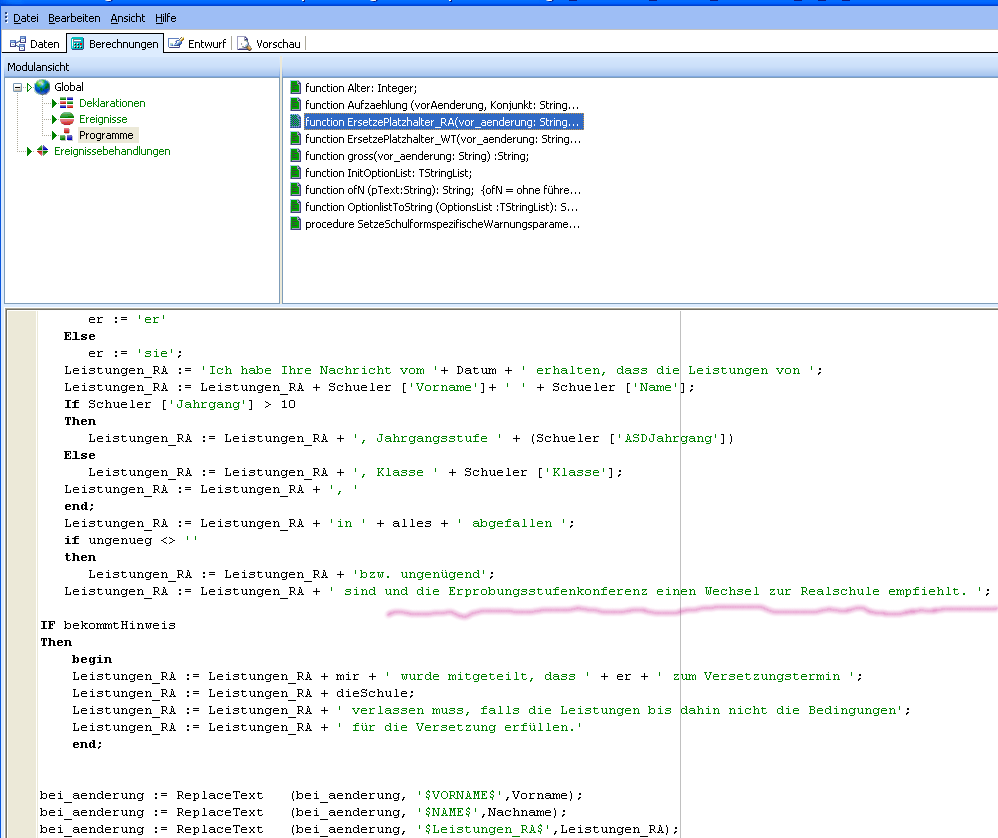
Task: Expand the Ereignisse arrow
Action: click(x=55, y=119)
